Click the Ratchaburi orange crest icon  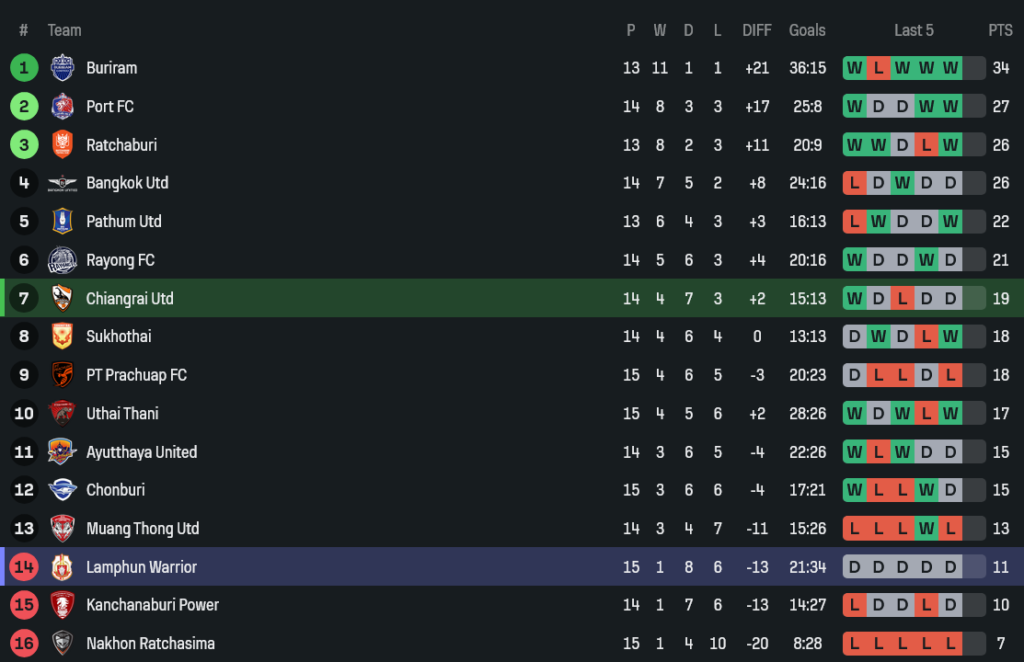click(x=62, y=145)
